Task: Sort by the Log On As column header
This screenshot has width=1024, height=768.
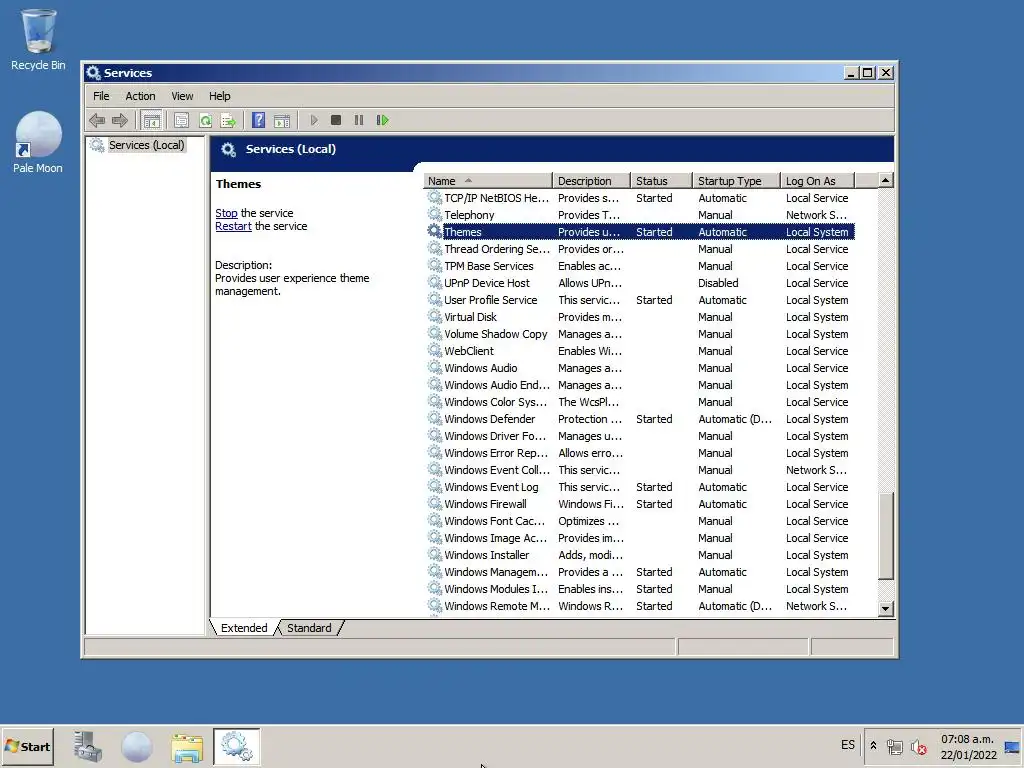Action: coord(818,181)
